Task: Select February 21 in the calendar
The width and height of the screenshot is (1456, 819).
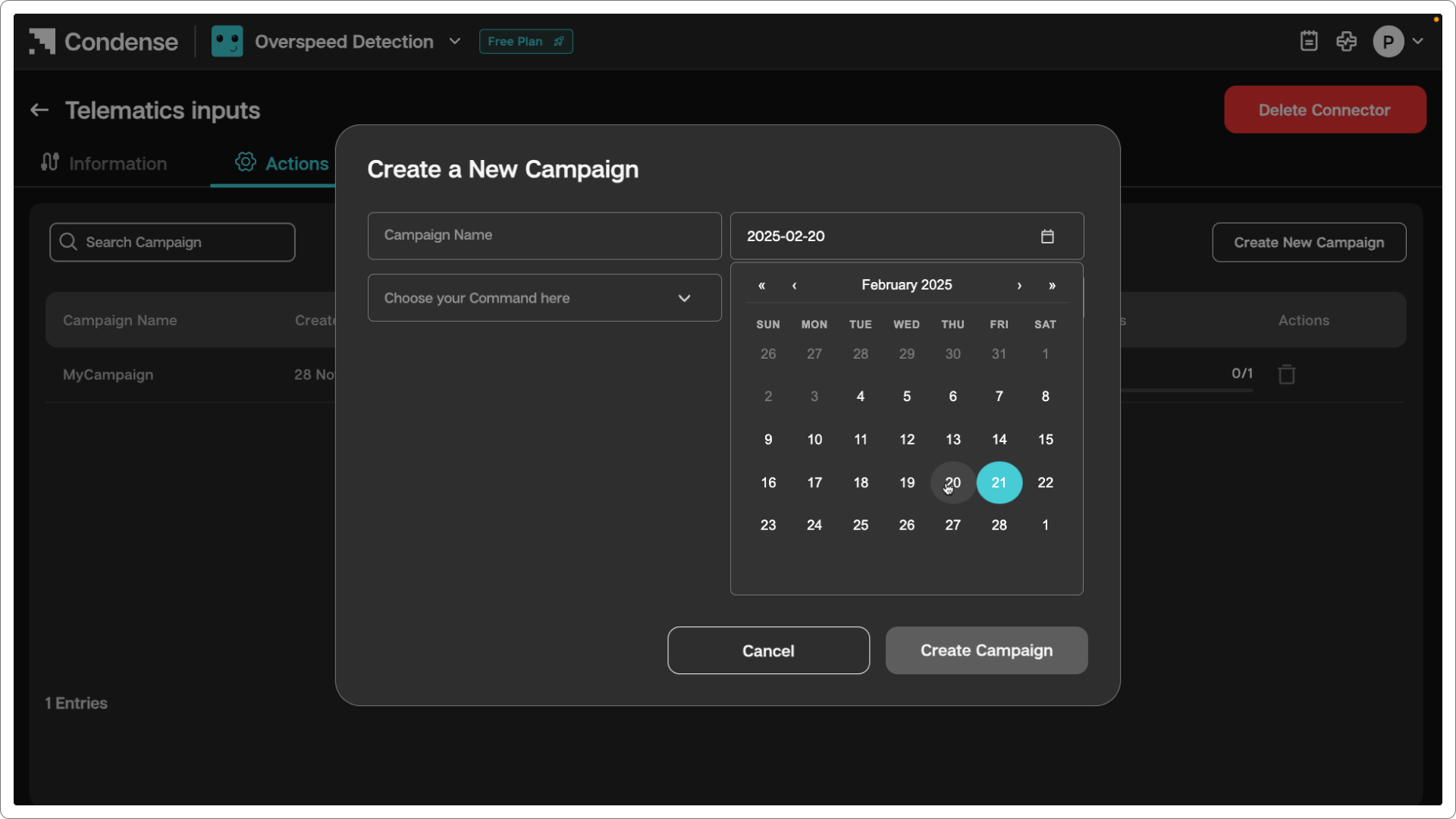Action: click(999, 483)
